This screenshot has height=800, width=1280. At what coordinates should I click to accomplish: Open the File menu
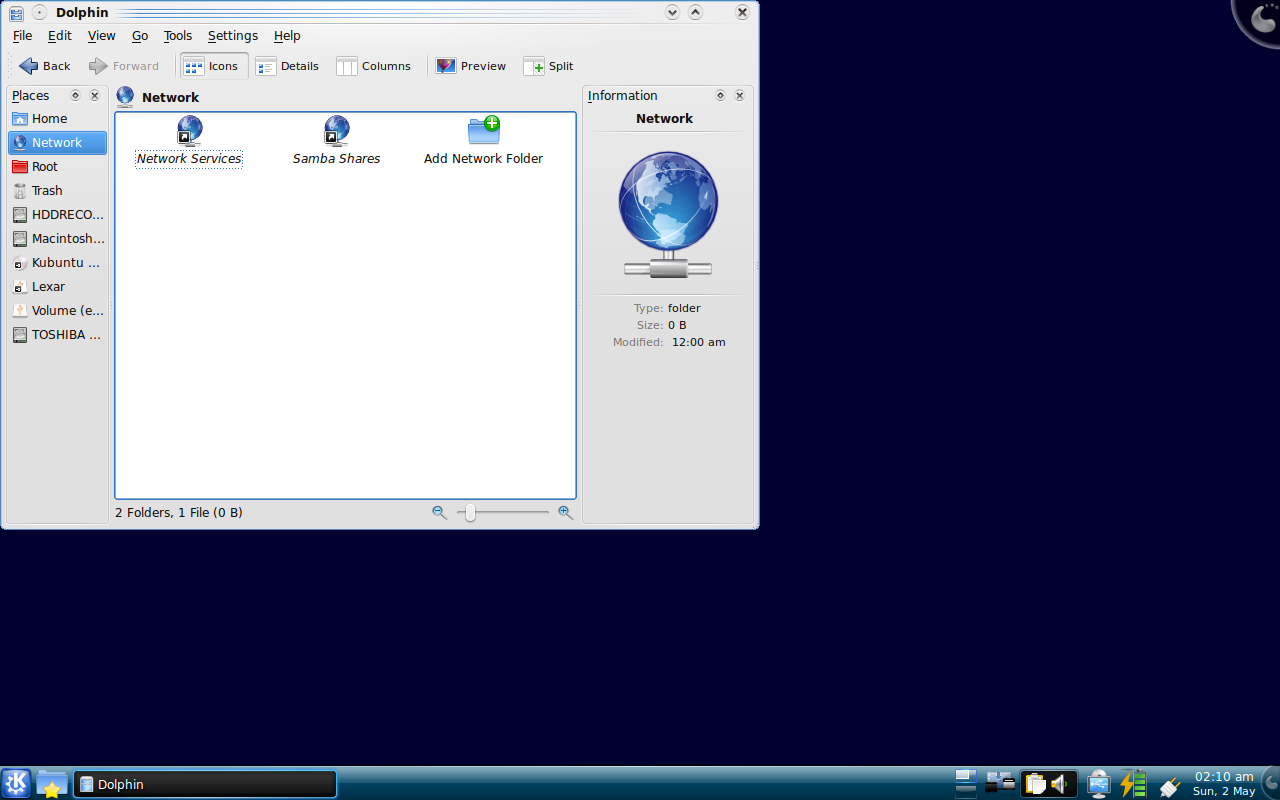coord(22,35)
